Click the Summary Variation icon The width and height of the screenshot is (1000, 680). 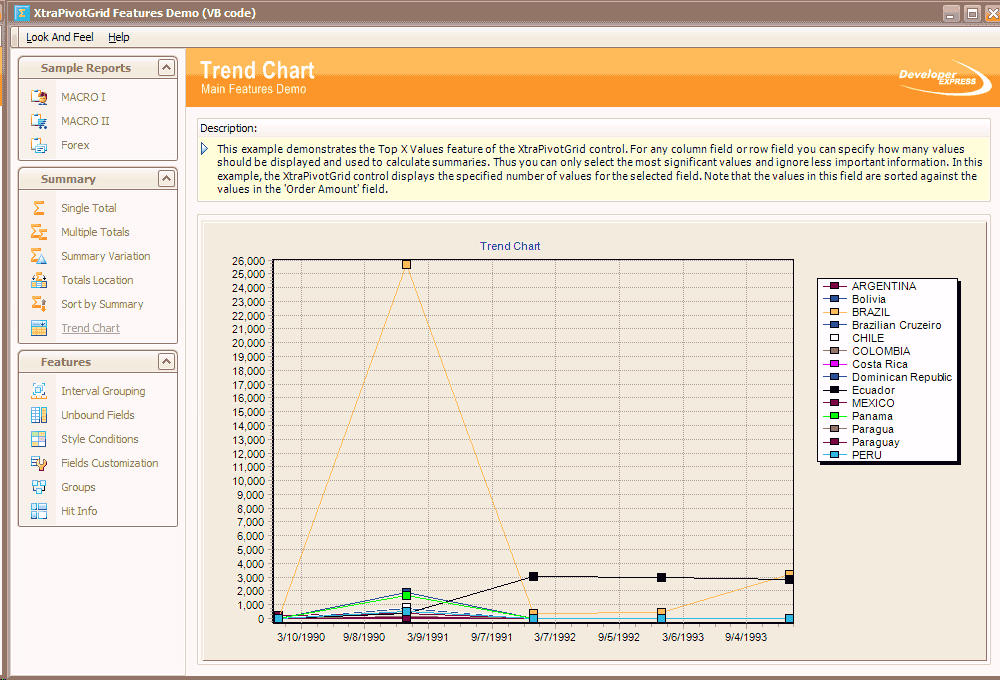point(39,256)
